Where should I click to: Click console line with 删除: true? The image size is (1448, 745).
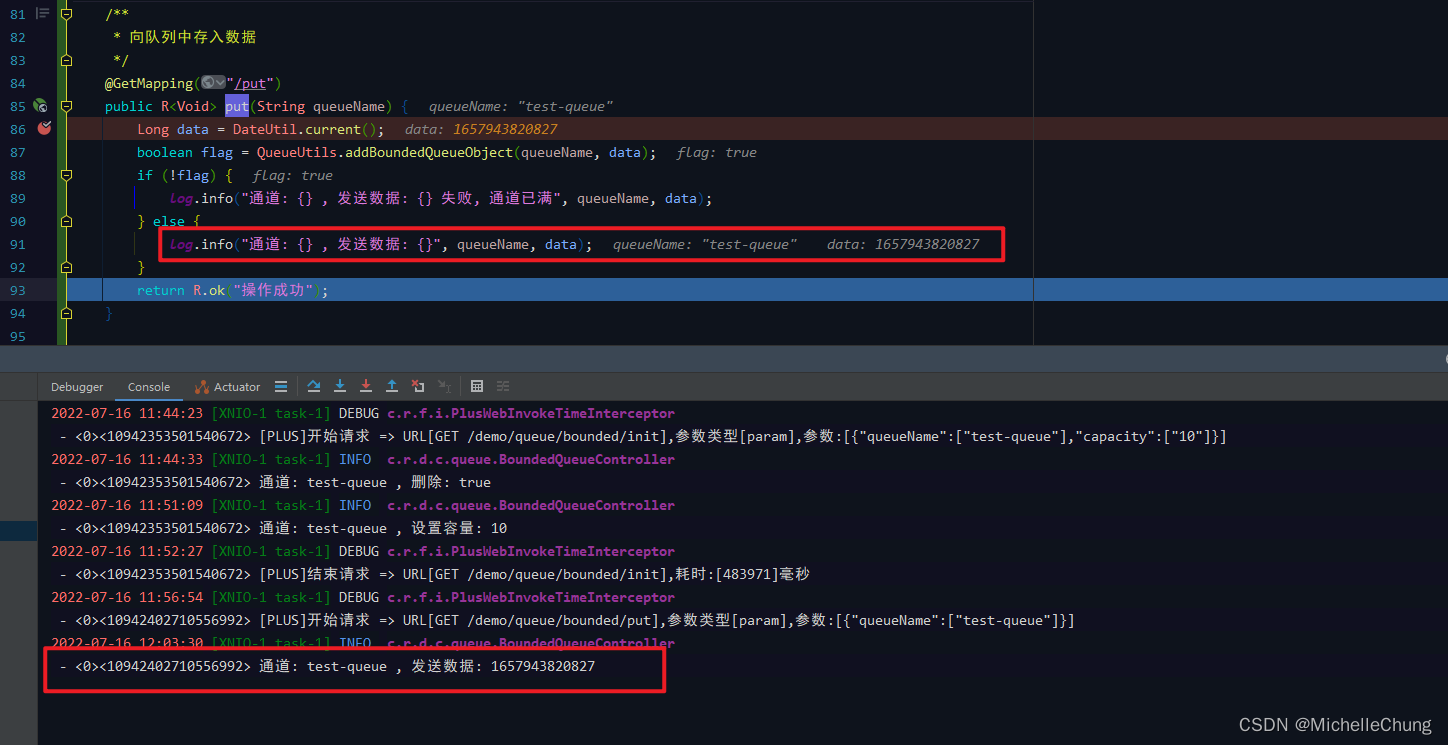[x=275, y=482]
